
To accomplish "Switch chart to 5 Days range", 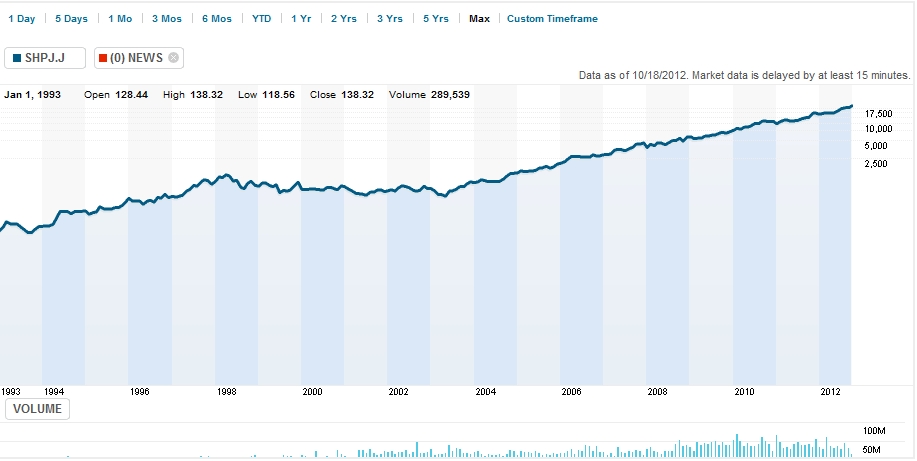I will tap(71, 19).
